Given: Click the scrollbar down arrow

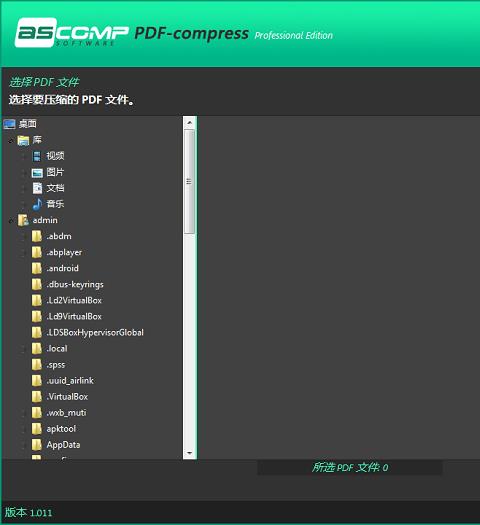Looking at the screenshot, I should click(190, 453).
